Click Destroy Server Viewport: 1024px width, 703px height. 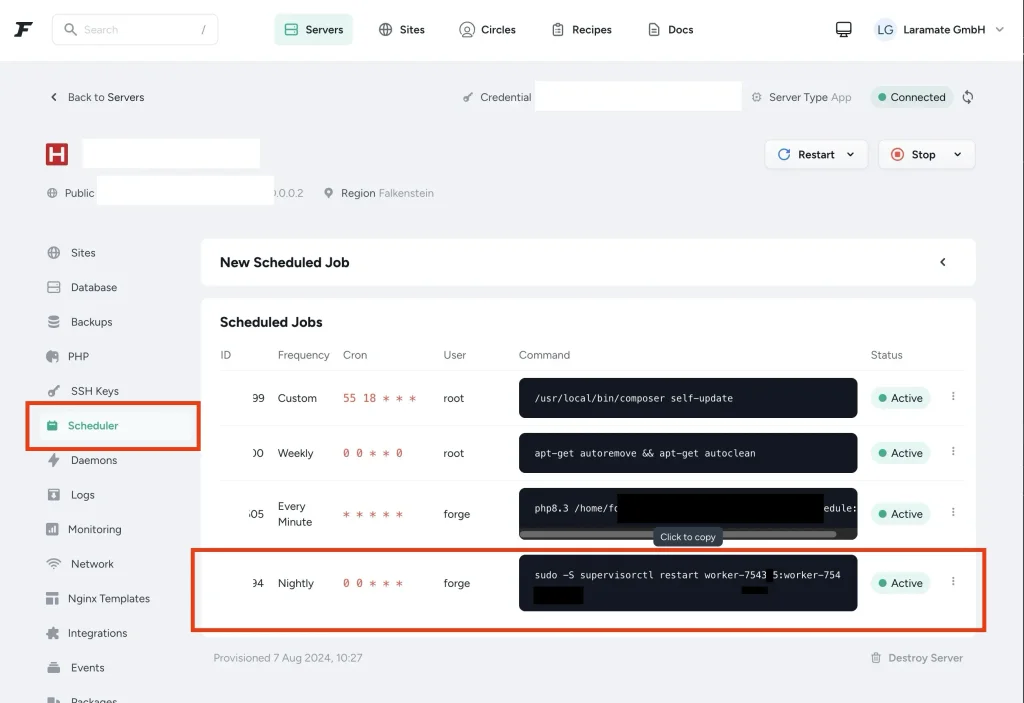(925, 658)
